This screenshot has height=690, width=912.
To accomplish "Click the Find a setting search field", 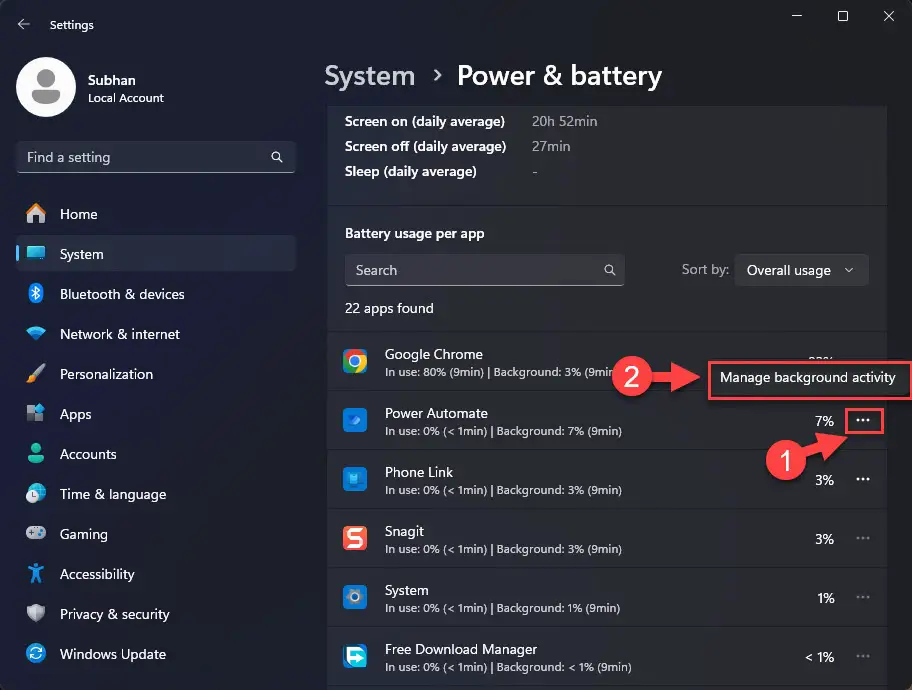I will tap(156, 157).
